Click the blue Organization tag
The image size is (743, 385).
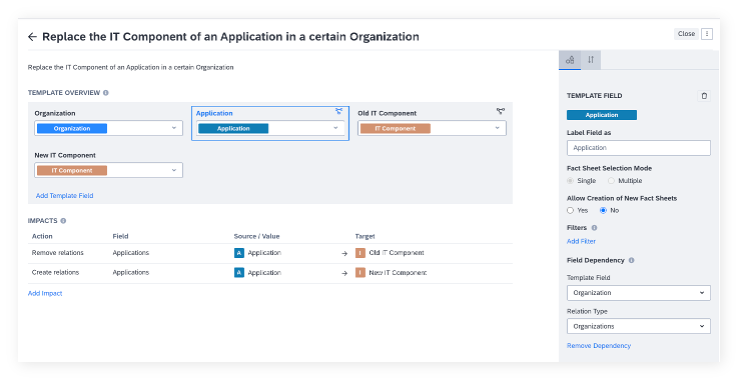pos(72,128)
